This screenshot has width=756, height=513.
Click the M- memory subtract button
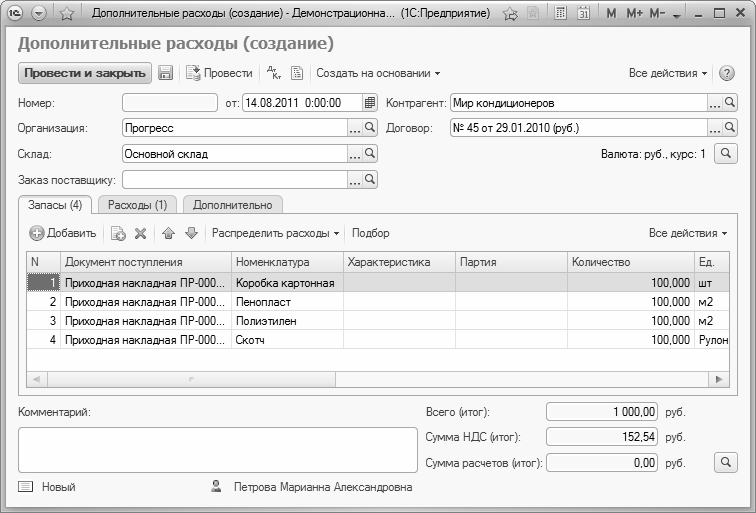tap(657, 14)
